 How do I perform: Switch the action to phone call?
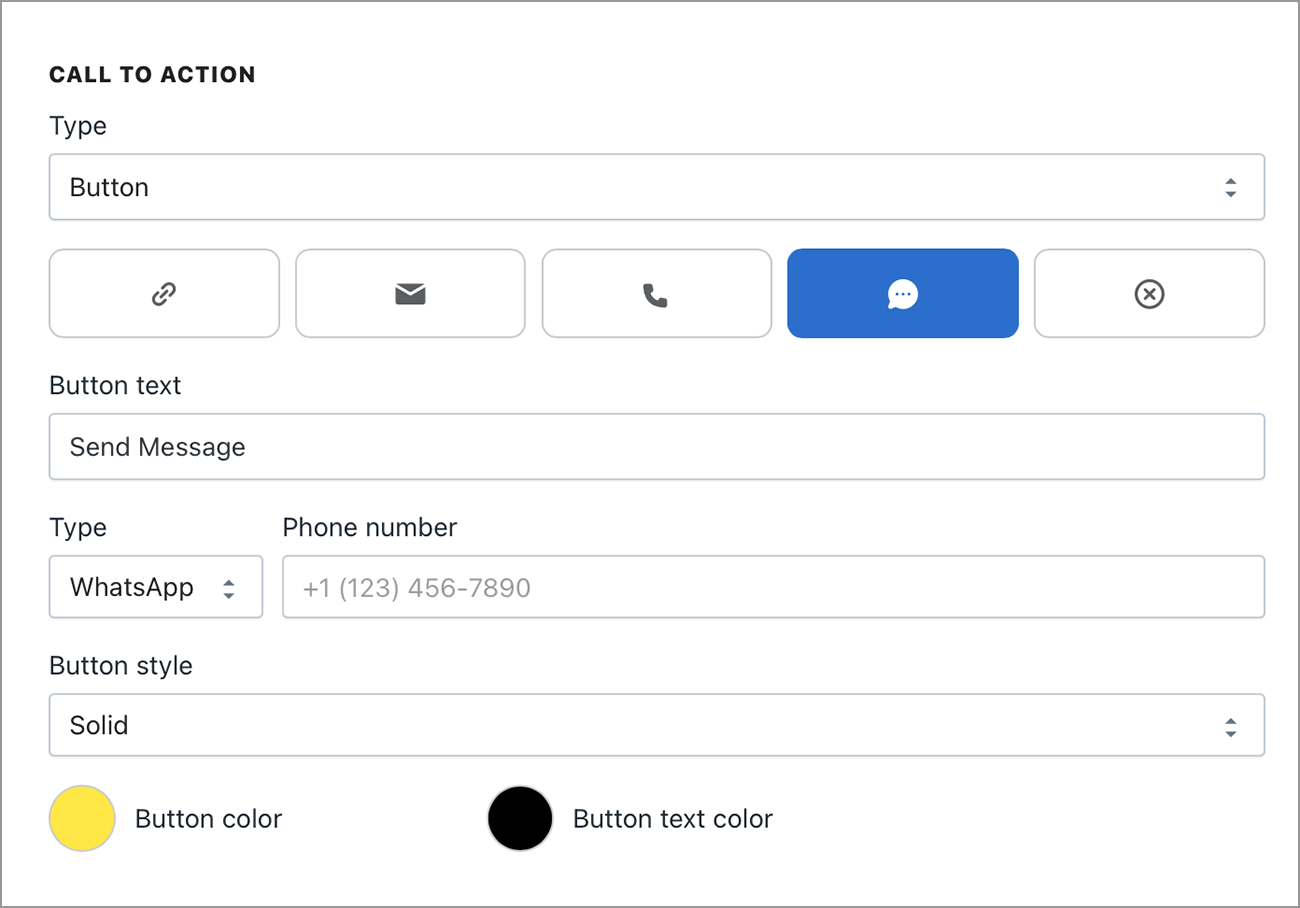(x=656, y=293)
